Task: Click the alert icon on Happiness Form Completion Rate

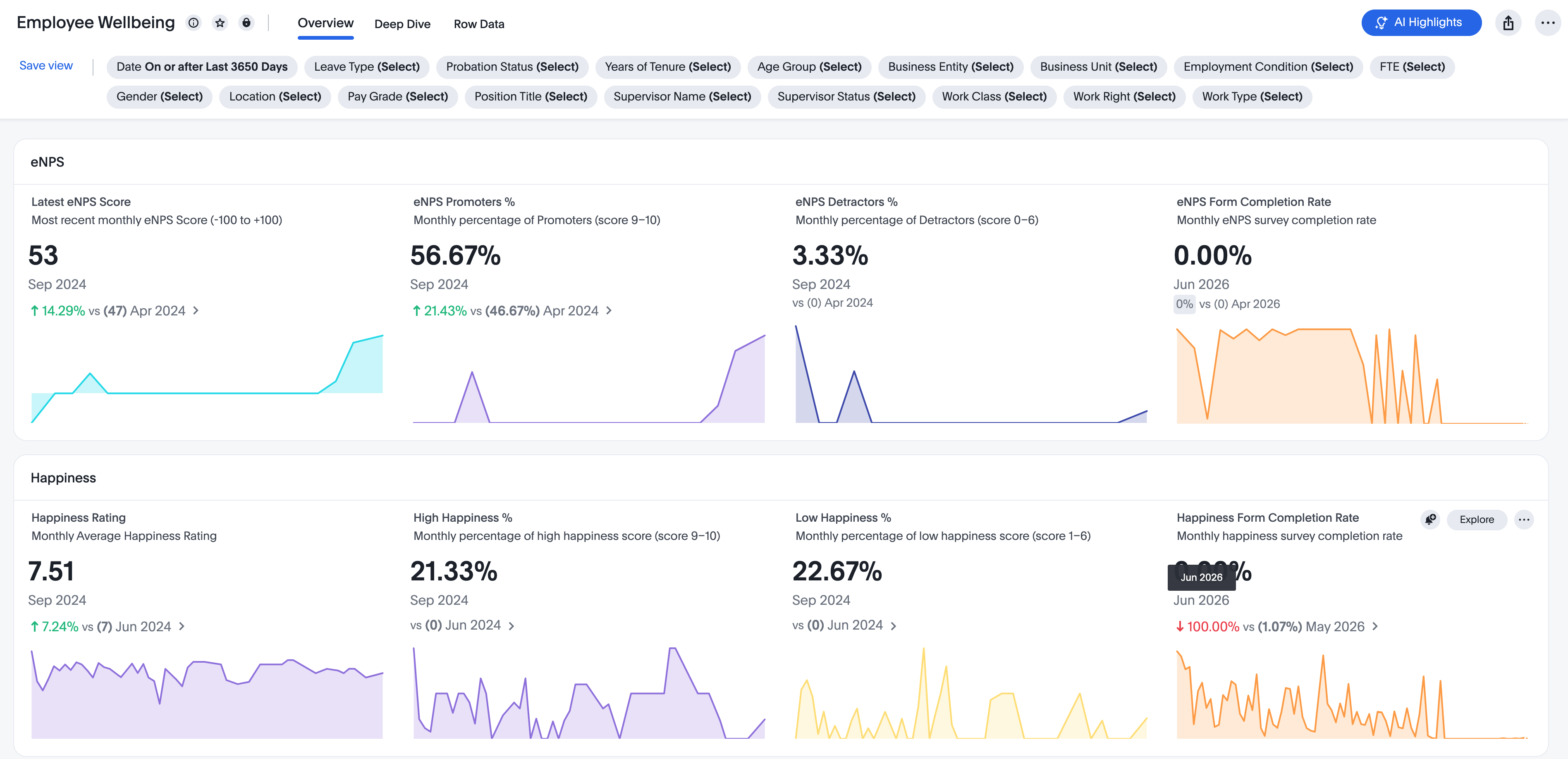Action: tap(1430, 519)
